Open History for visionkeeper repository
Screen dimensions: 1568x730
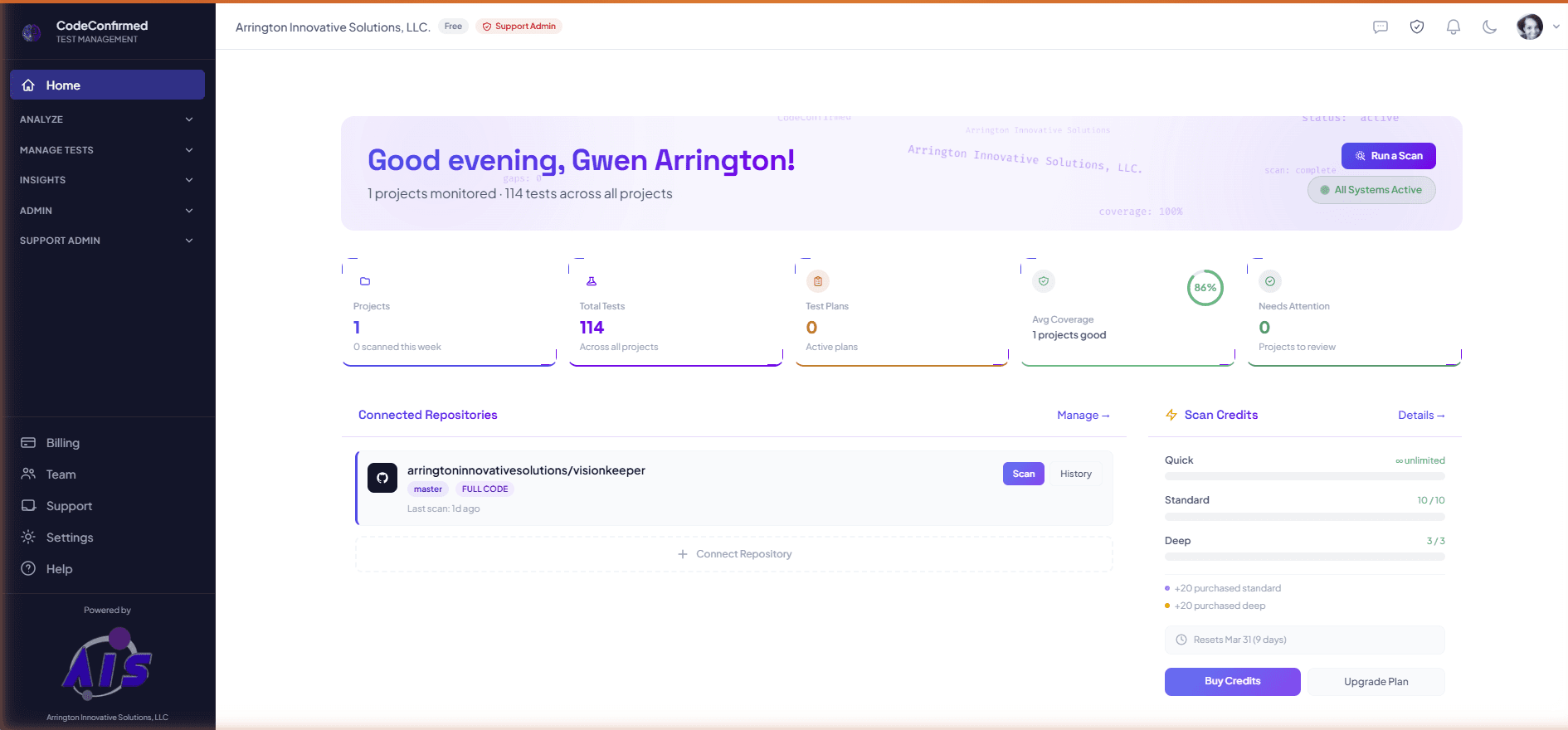point(1075,474)
